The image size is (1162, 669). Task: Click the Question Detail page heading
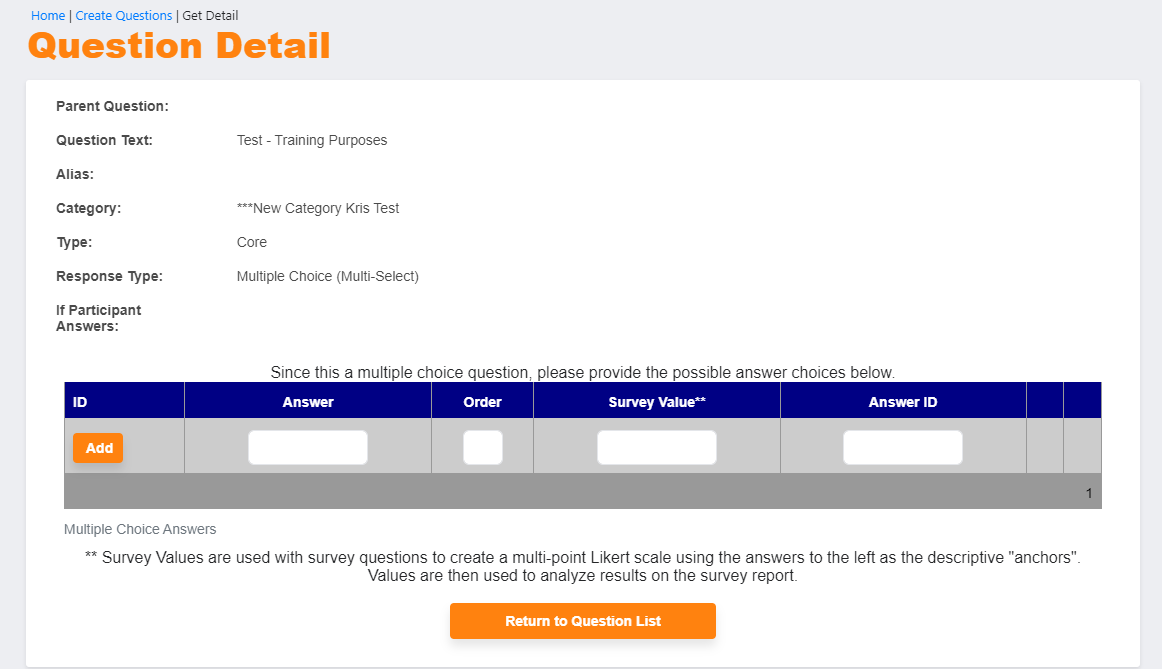point(179,46)
